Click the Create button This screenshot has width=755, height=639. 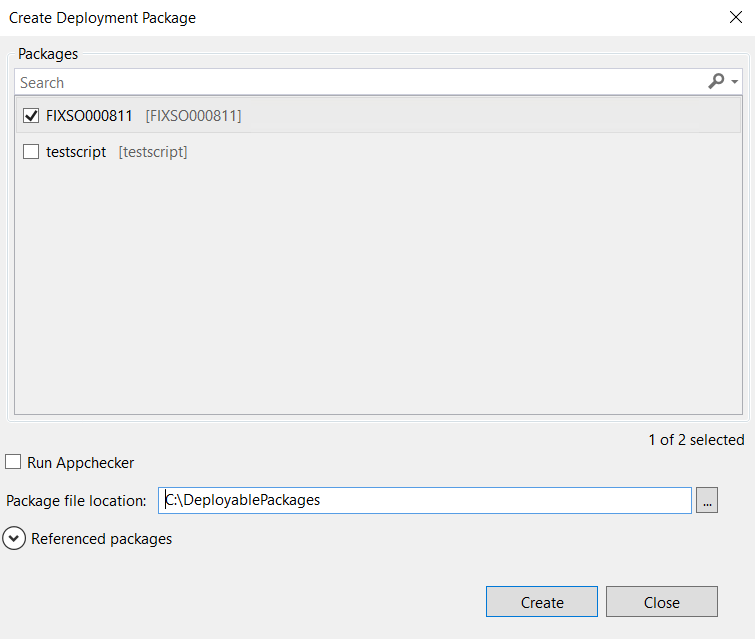click(x=542, y=602)
